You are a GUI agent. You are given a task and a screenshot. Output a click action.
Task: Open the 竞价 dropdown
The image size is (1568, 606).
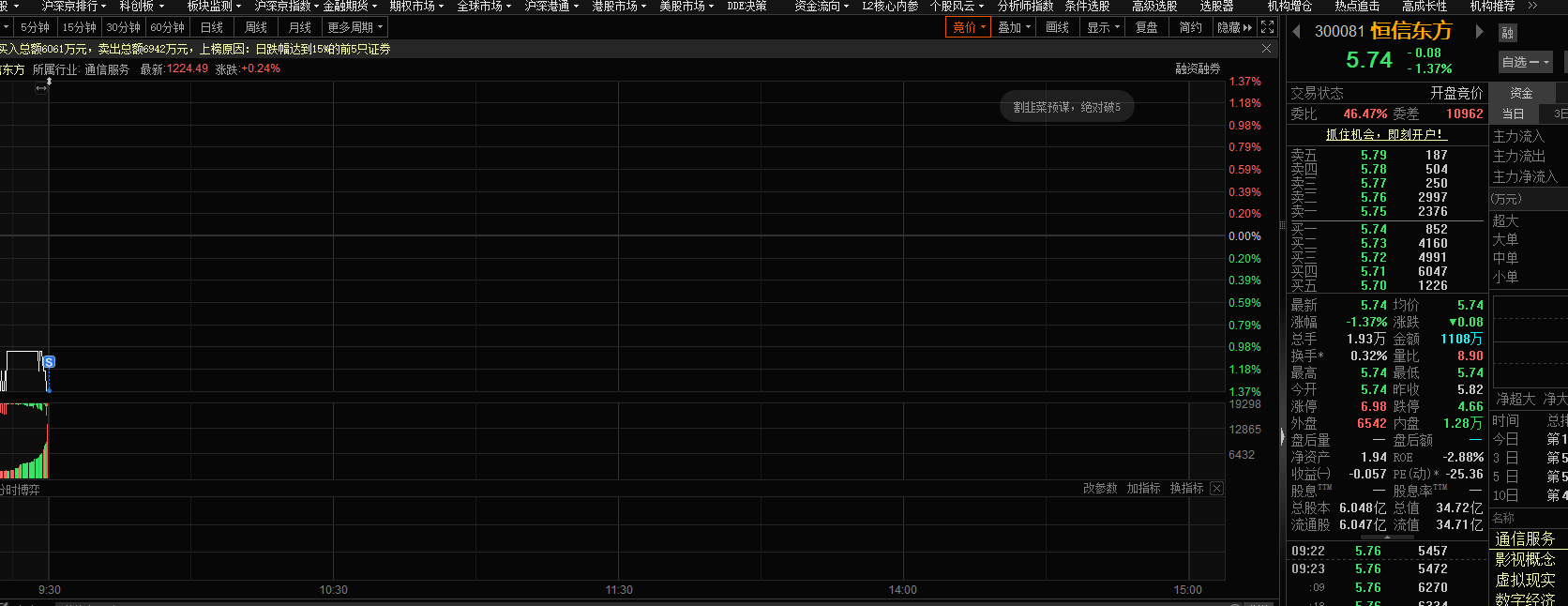click(969, 27)
